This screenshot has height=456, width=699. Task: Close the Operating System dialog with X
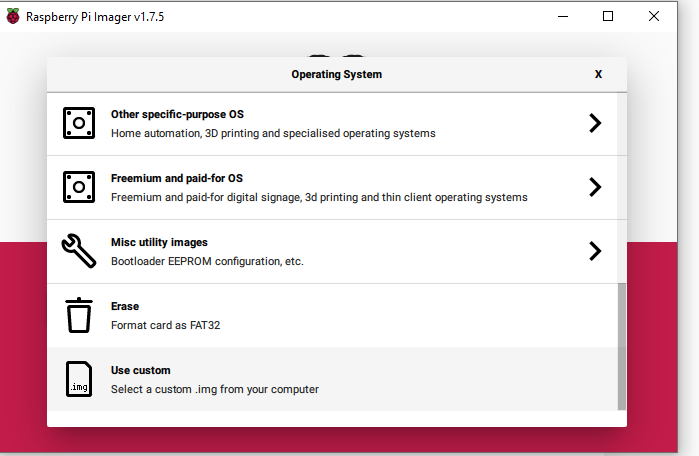[598, 74]
